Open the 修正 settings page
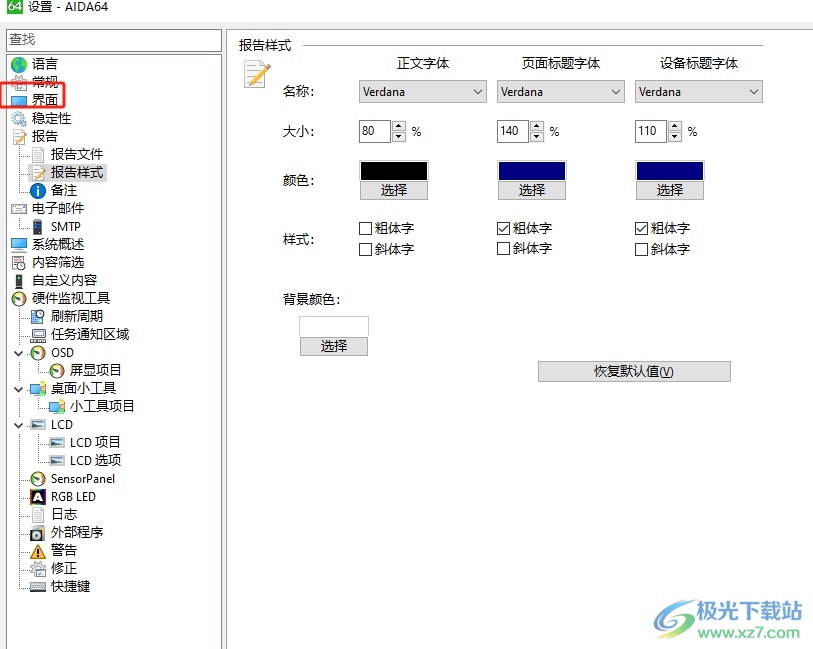This screenshot has width=813, height=649. 64,569
